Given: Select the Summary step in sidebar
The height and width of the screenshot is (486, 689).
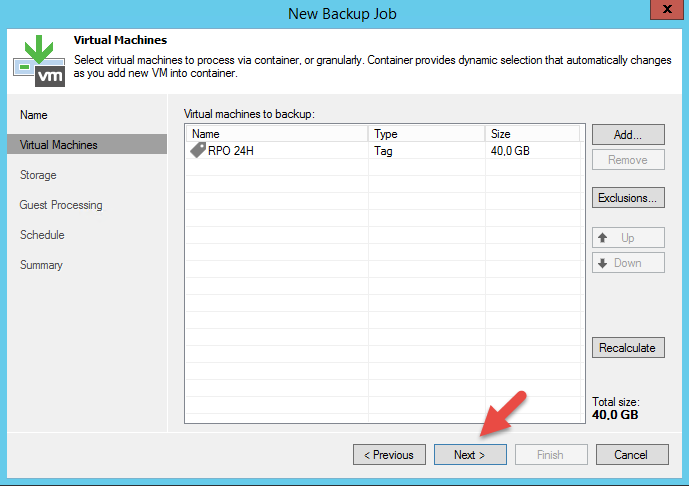Looking at the screenshot, I should click(41, 265).
